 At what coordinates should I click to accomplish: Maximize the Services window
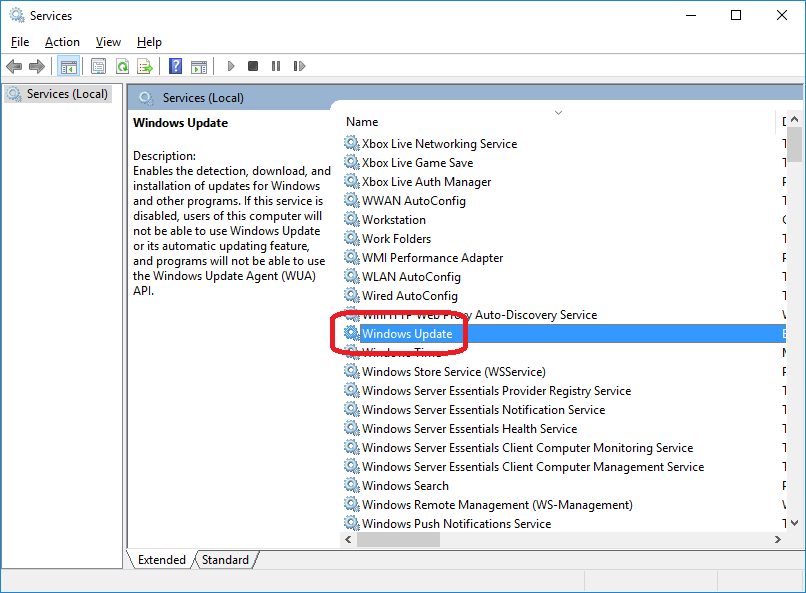(x=736, y=15)
